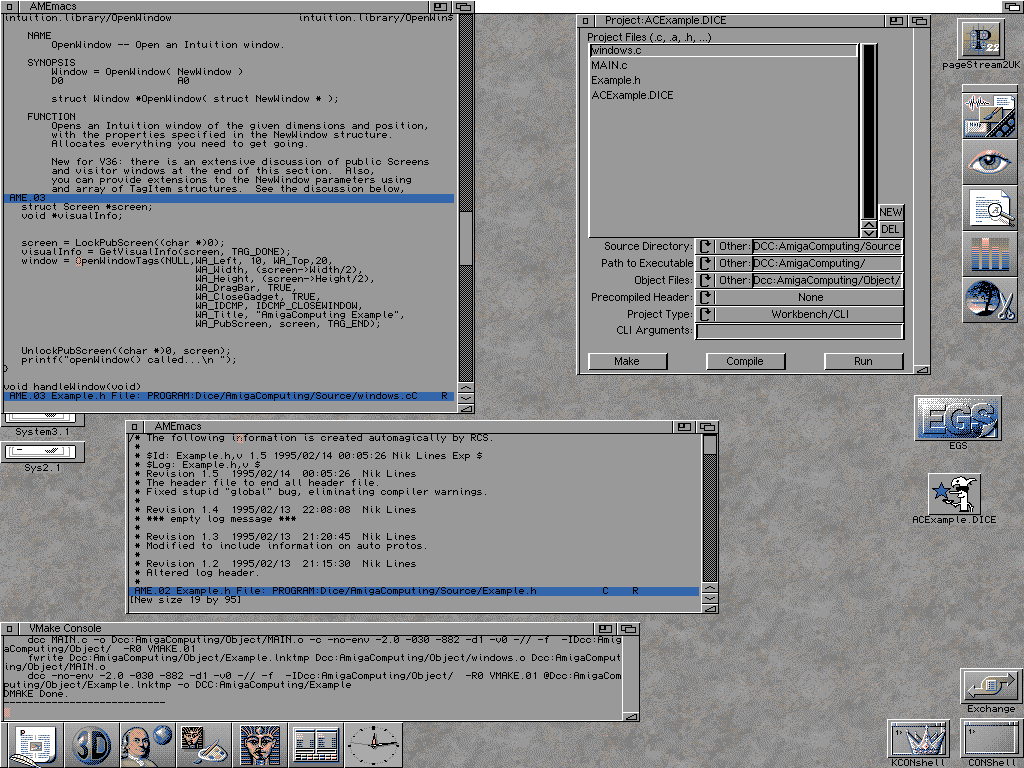Cycle the Object Files option gadget

[705, 281]
